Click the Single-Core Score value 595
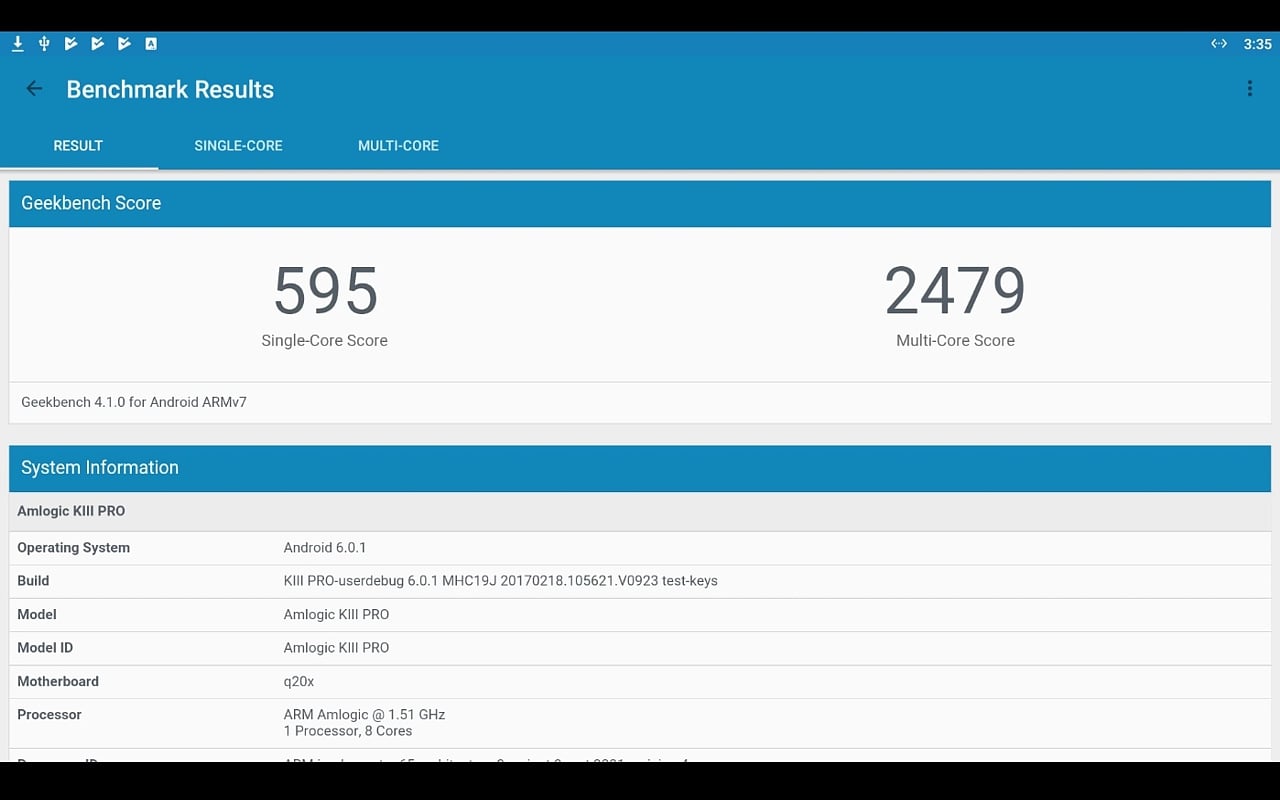This screenshot has width=1280, height=800. (x=324, y=292)
